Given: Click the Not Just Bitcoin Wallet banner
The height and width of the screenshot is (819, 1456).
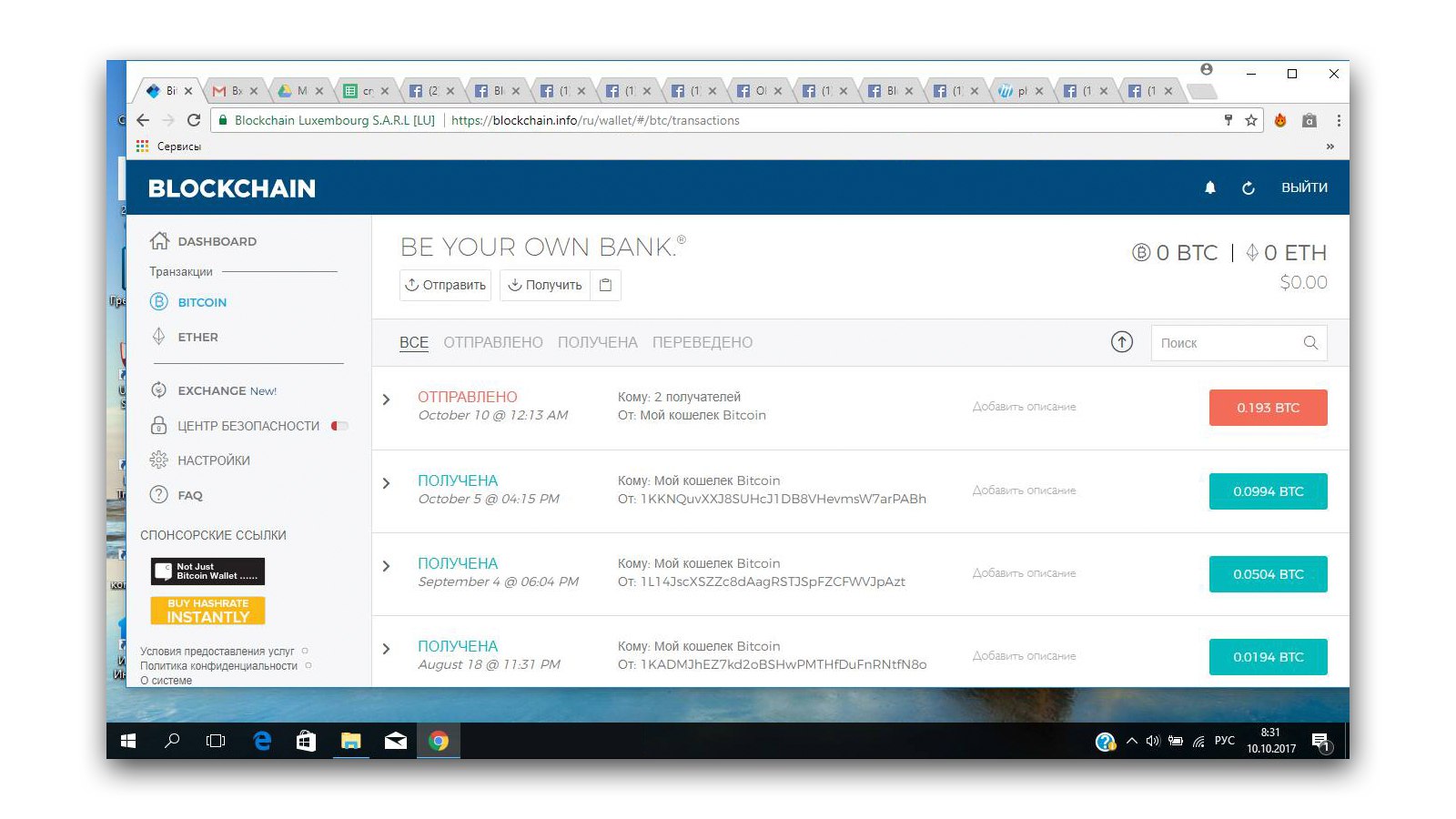Looking at the screenshot, I should (x=207, y=571).
